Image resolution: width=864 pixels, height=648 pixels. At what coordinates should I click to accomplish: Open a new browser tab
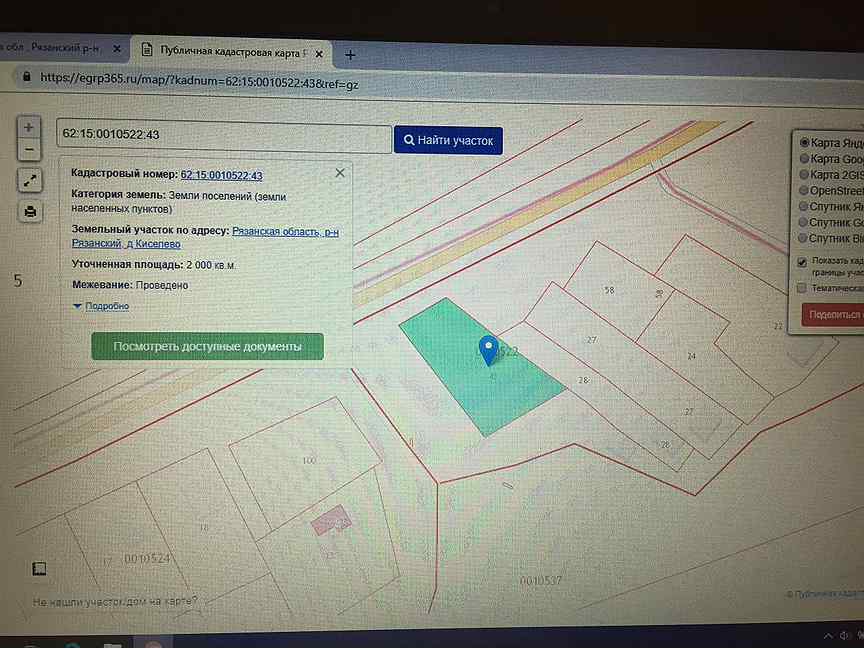350,55
